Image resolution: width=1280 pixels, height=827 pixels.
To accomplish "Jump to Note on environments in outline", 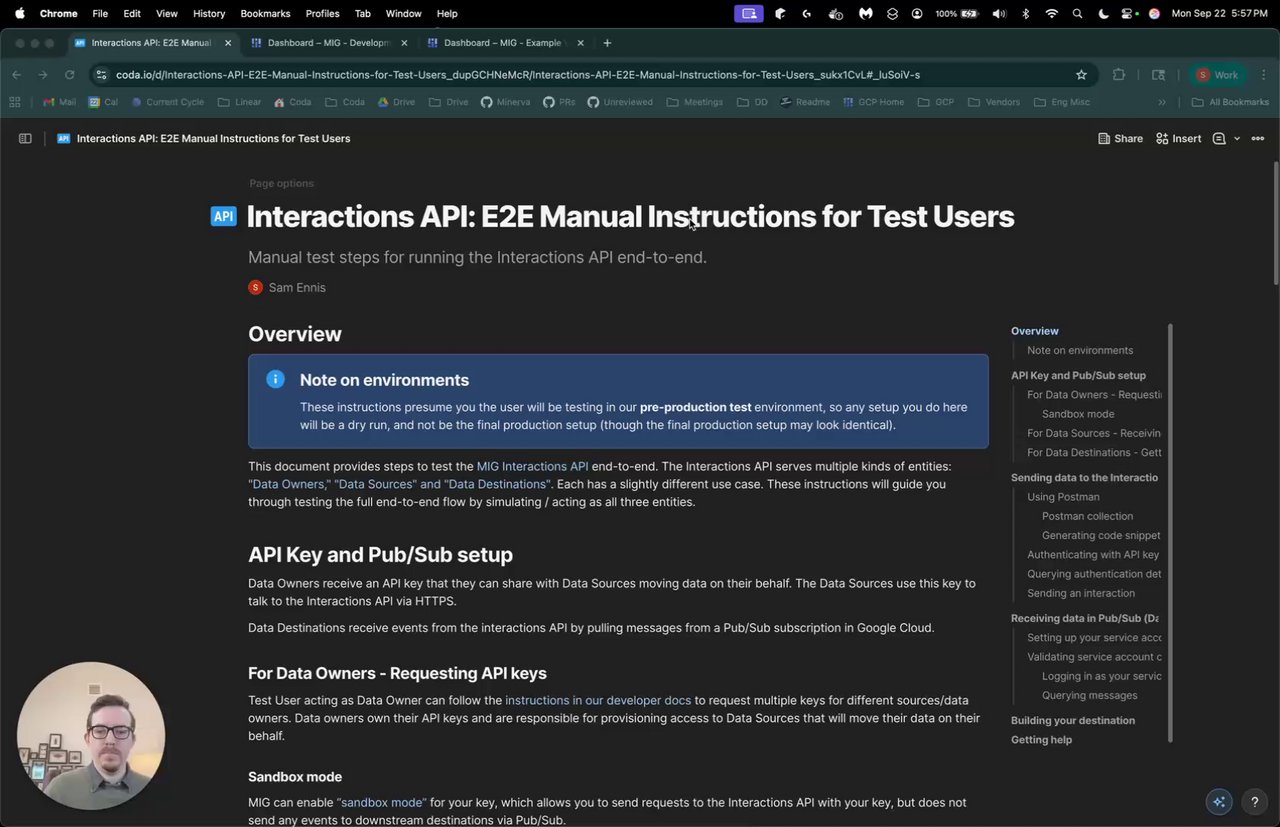I will (1080, 350).
